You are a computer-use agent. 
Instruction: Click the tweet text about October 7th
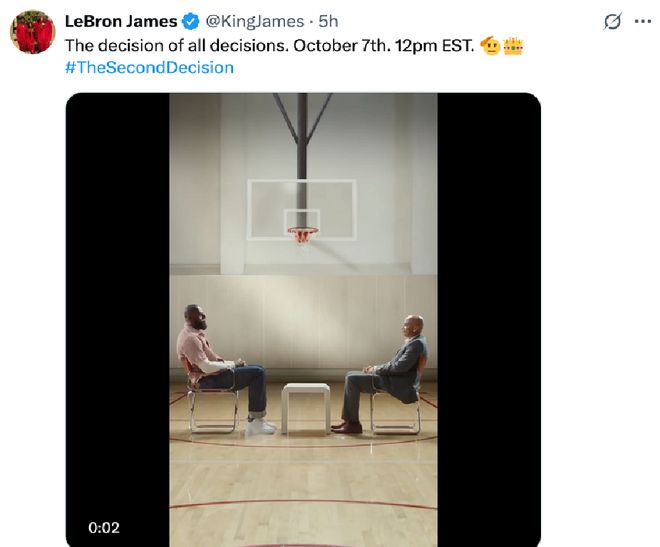click(269, 46)
